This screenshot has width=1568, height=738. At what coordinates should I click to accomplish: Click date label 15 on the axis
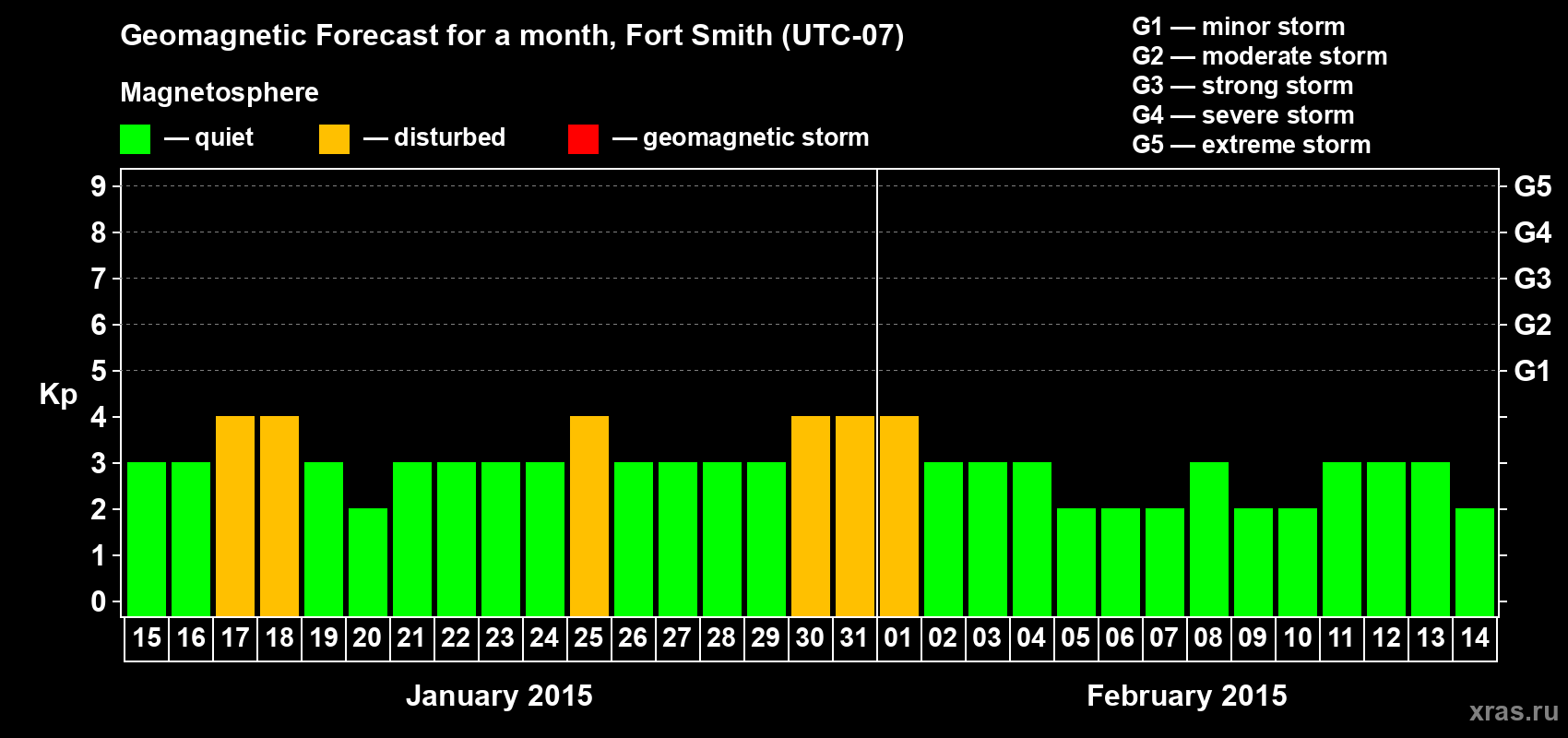click(147, 637)
